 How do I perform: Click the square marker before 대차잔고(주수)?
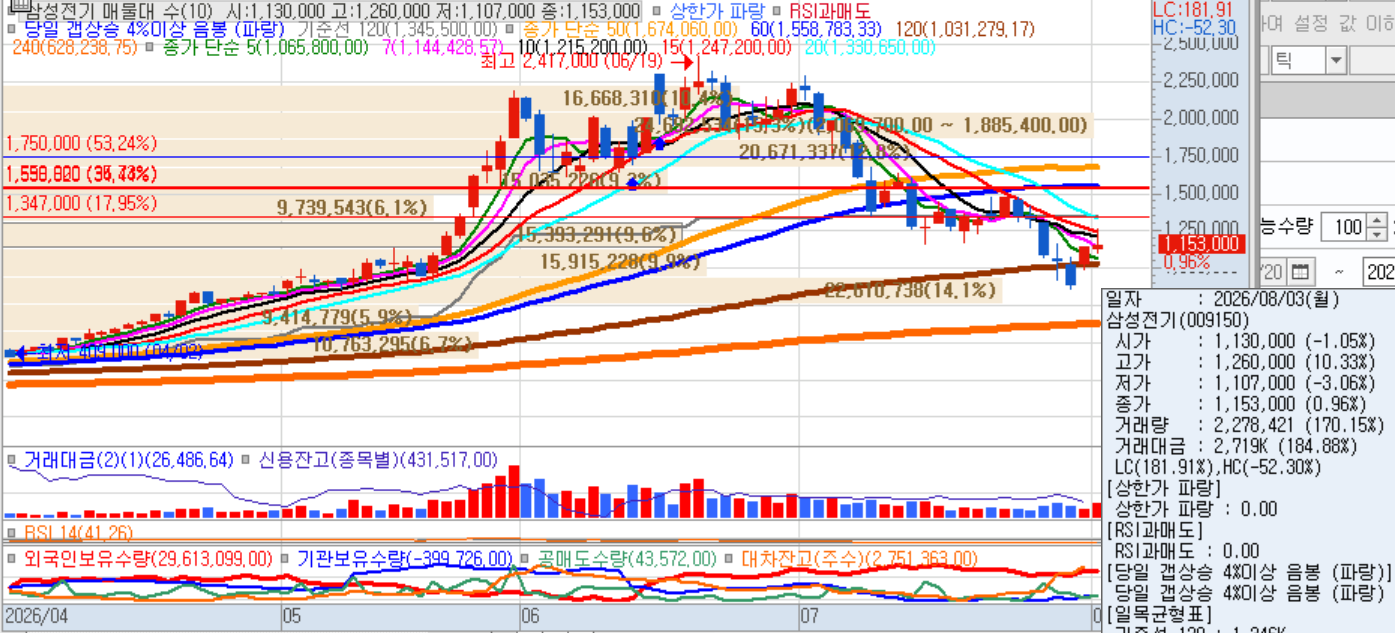pyautogui.click(x=728, y=558)
